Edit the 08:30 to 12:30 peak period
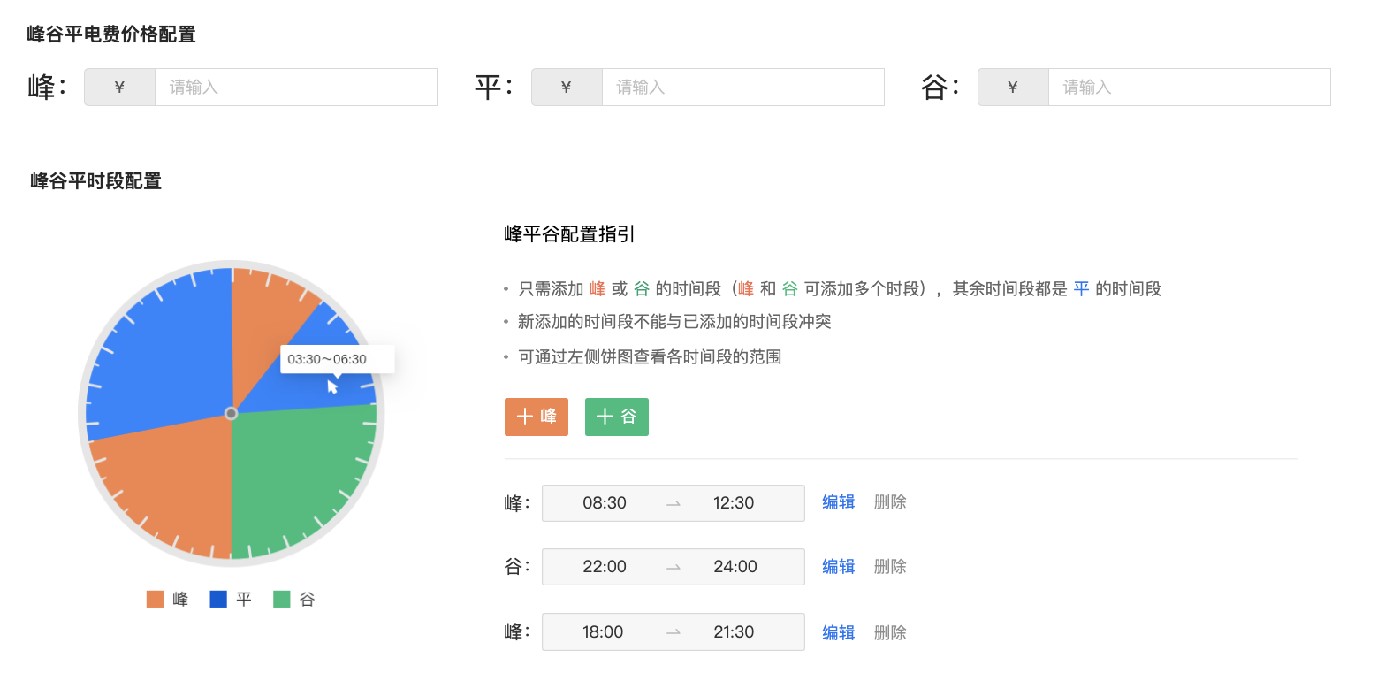This screenshot has width=1393, height=681. [838, 502]
